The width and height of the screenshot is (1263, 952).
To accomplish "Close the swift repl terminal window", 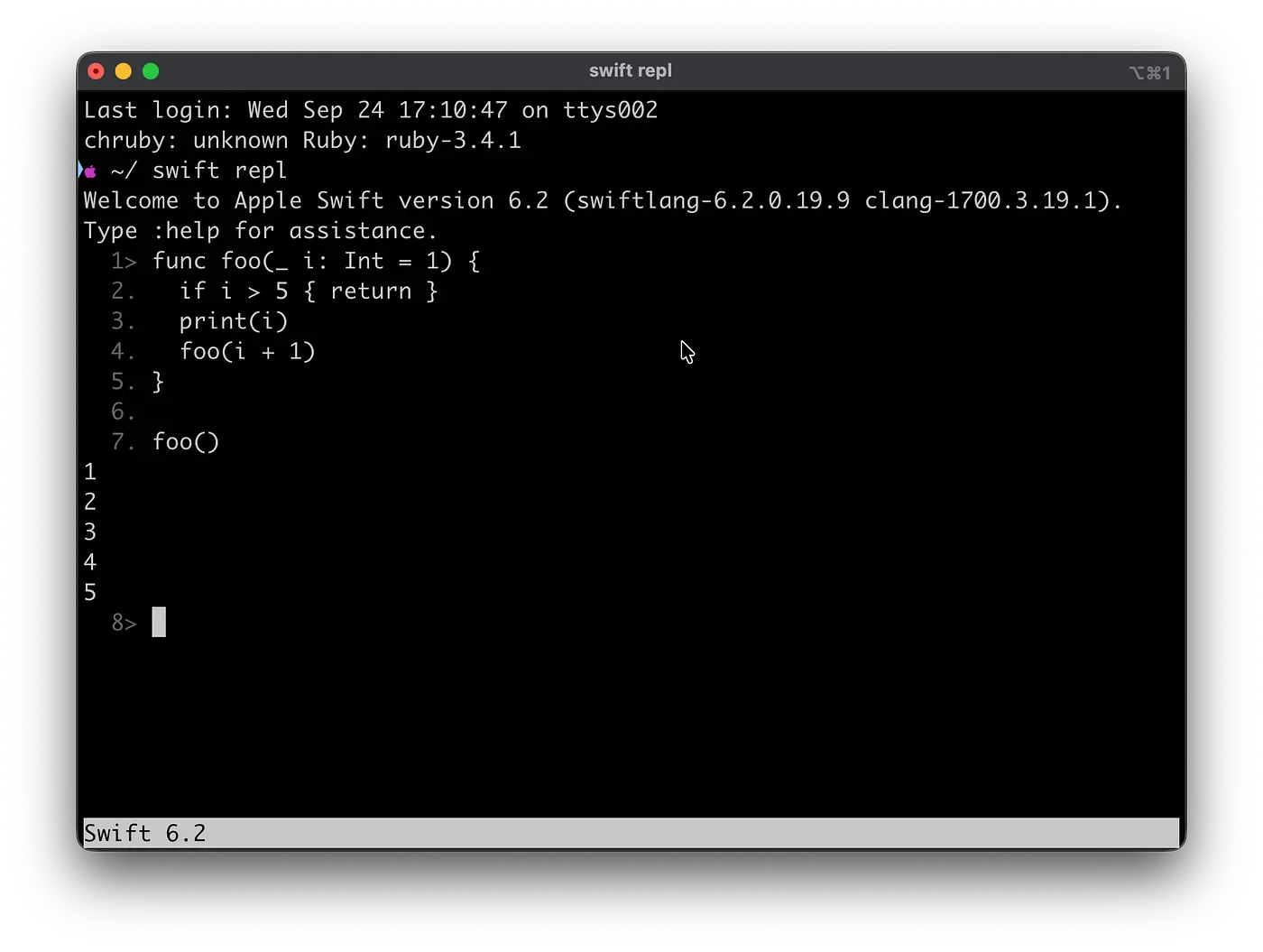I will point(97,71).
